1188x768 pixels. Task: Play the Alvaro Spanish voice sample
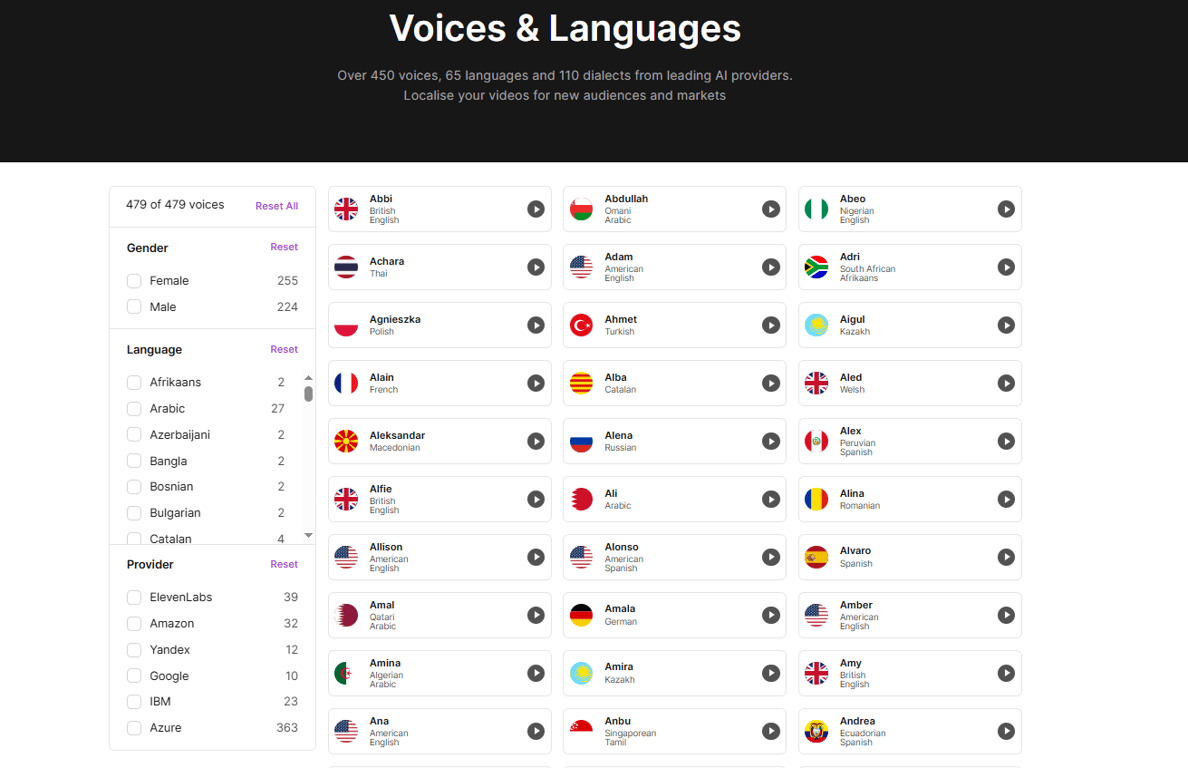(1005, 557)
